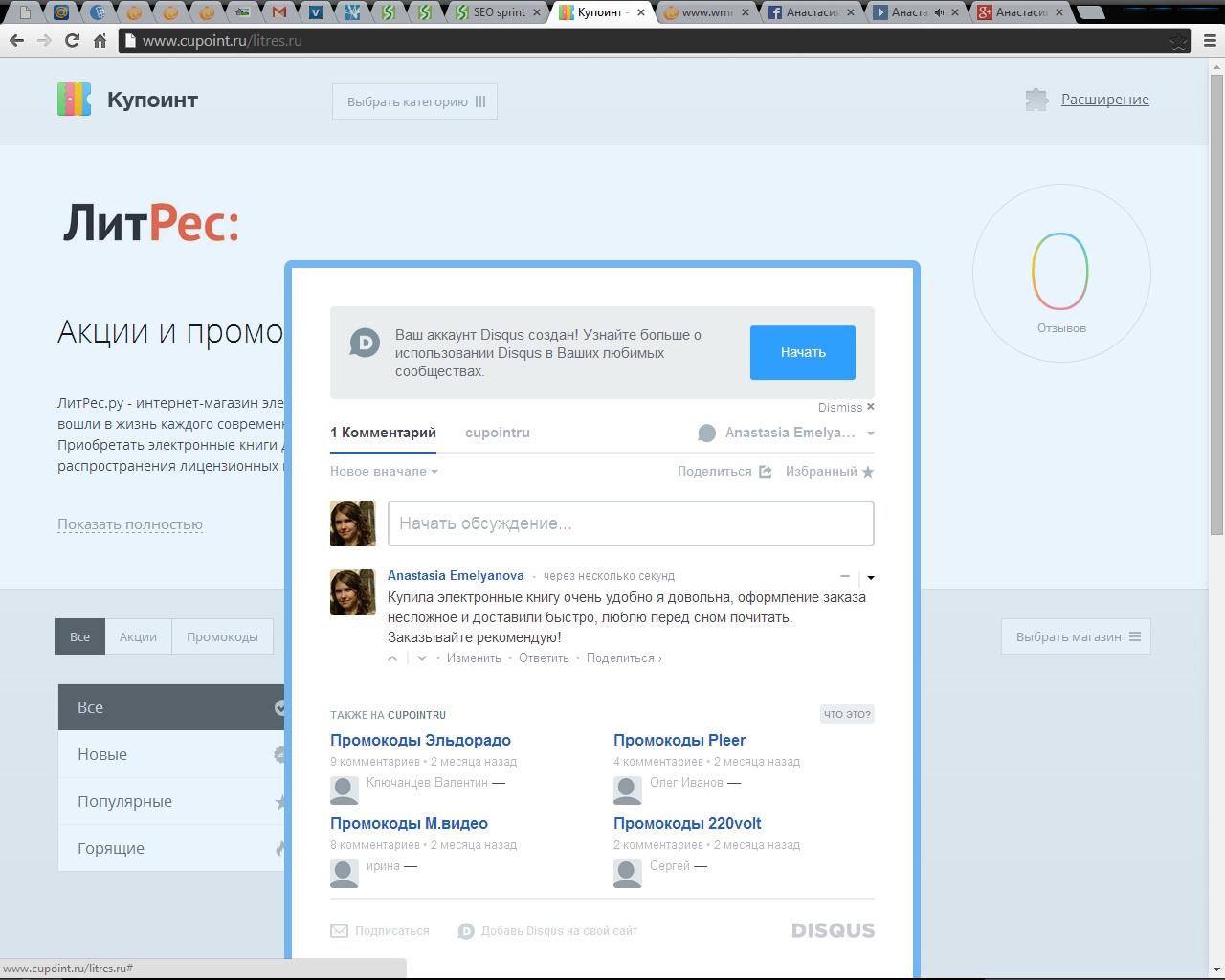The image size is (1225, 980).
Task: Switch to the Facebook Анастасия browser tab
Action: click(x=811, y=12)
